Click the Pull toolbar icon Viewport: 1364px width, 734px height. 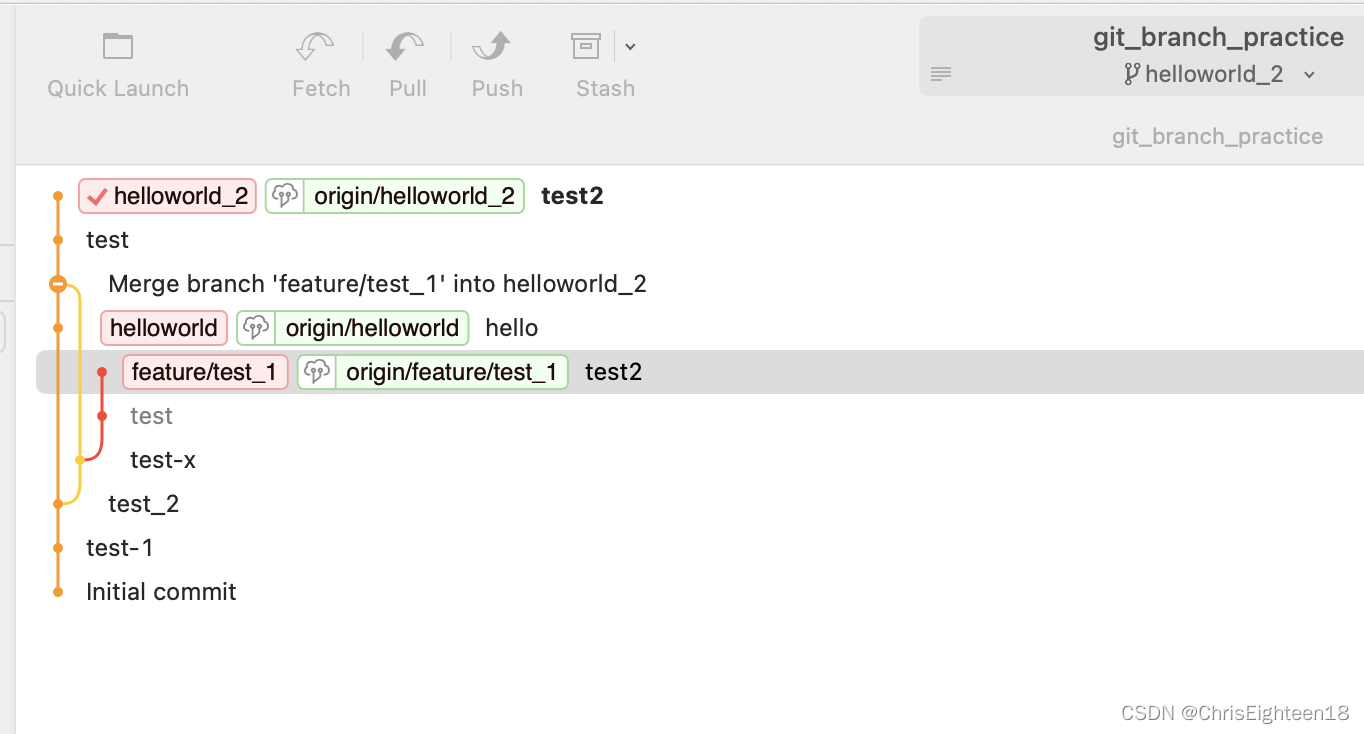[406, 47]
